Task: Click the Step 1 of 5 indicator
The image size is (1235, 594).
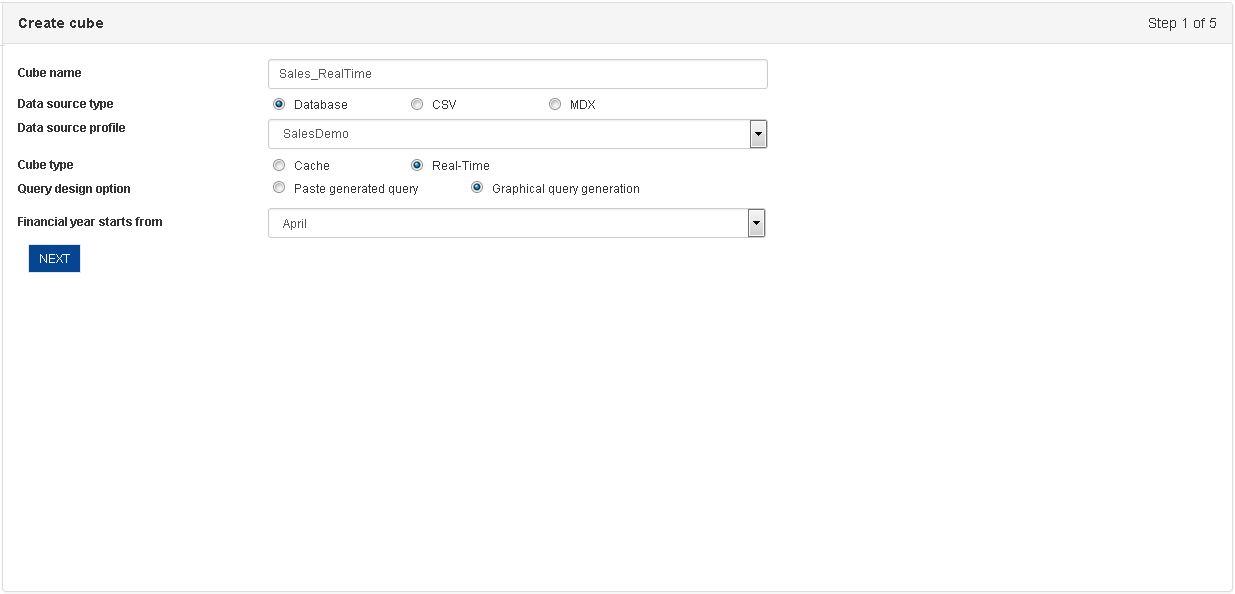Action: pos(1182,23)
